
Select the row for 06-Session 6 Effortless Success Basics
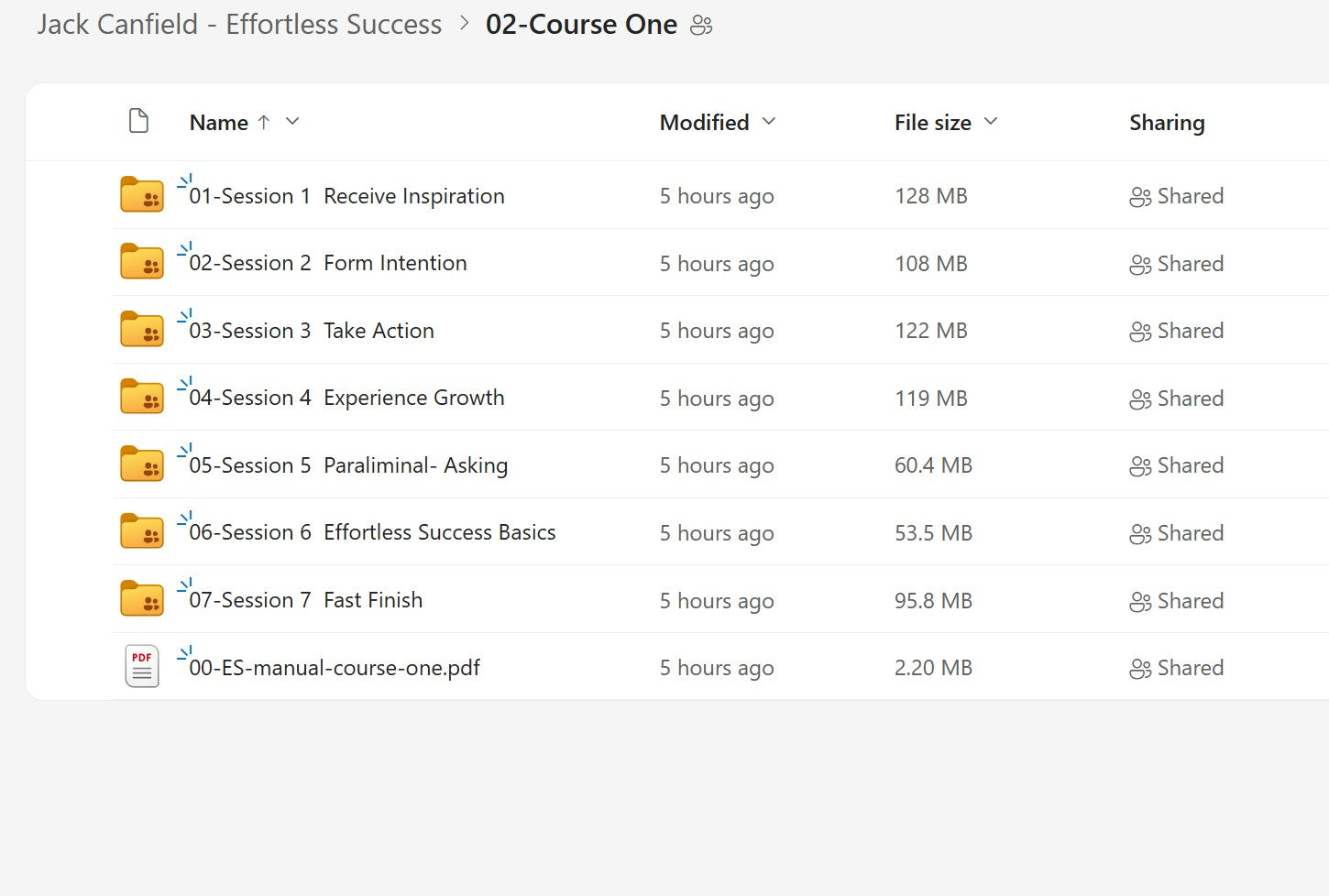439,531
